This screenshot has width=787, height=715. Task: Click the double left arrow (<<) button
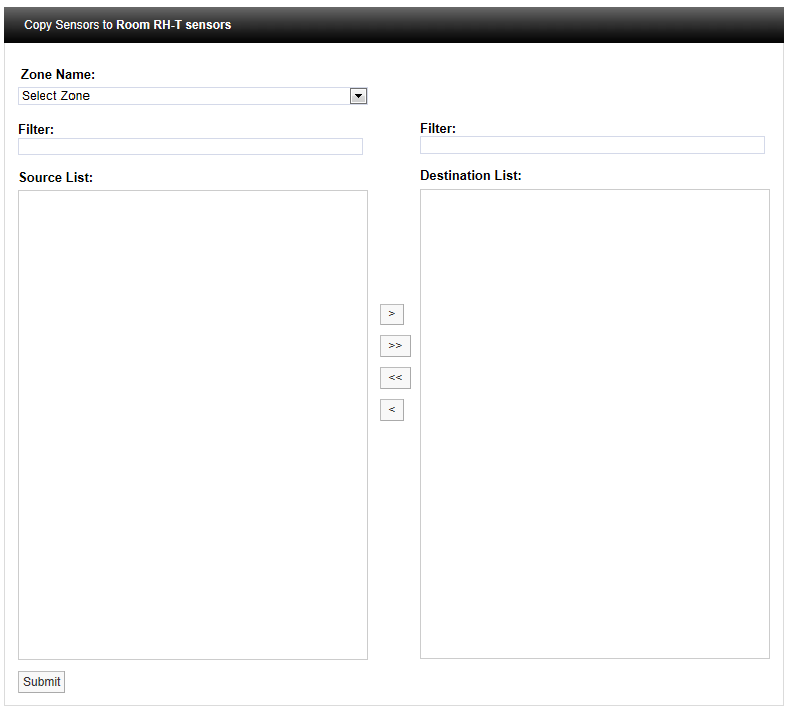coord(395,378)
